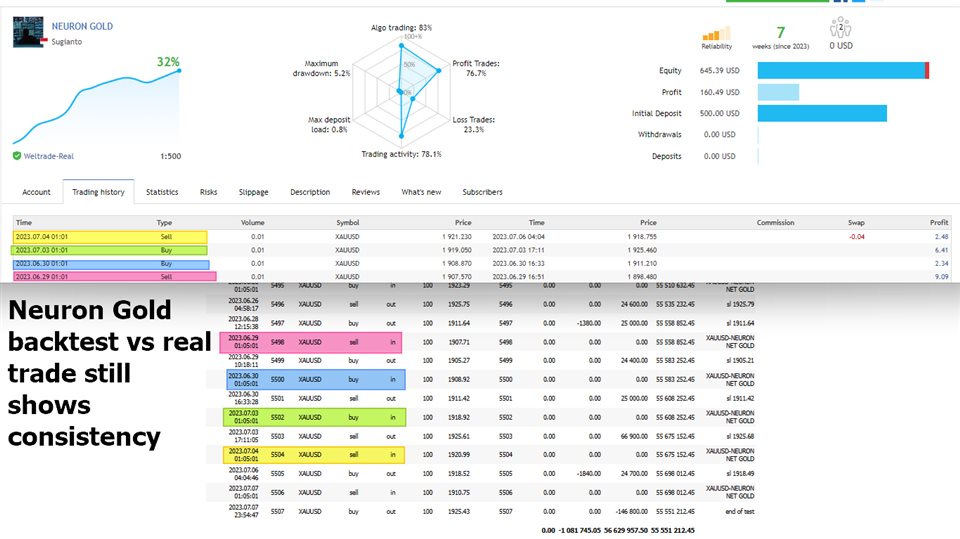Open the NEURON GOLD title link
Screen dimensions: 960x539
click(82, 26)
